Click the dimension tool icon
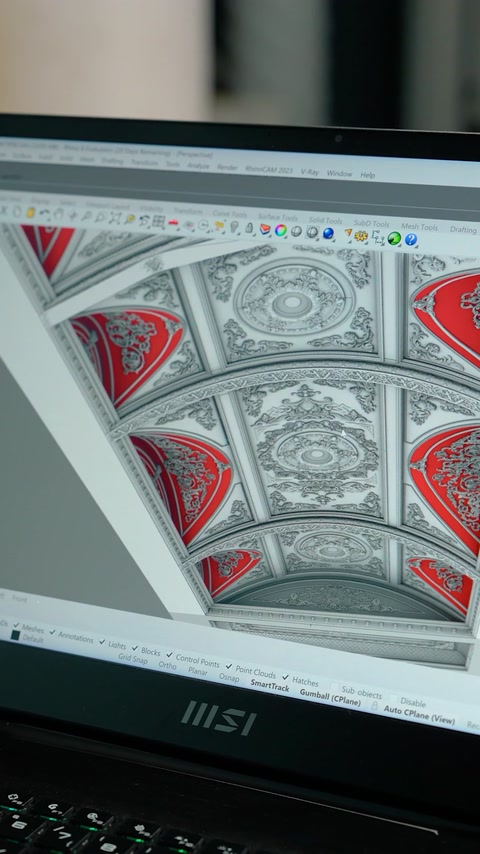Viewport: 480px width, 854px height. pos(377,237)
